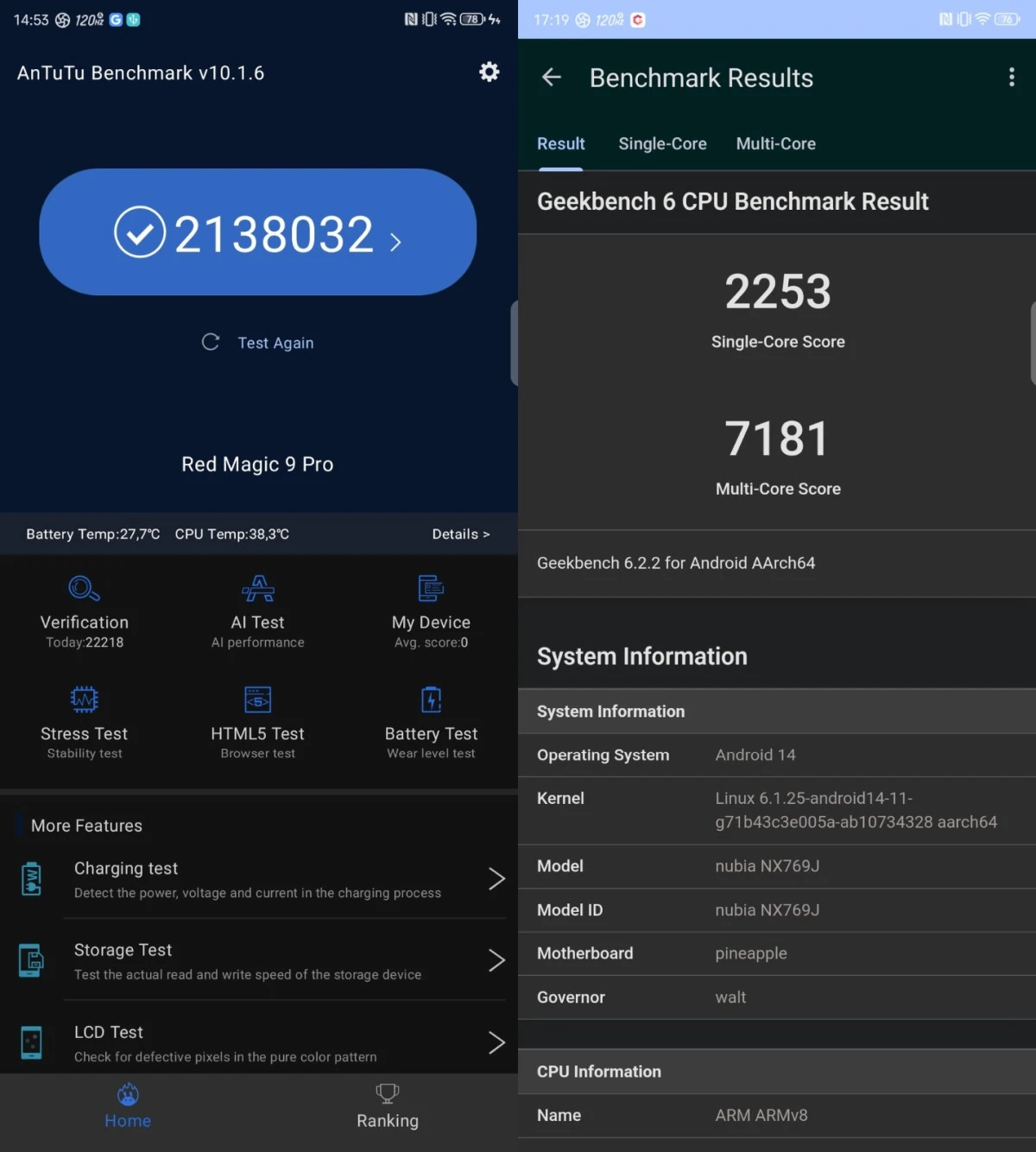Tap System Information large heading

[x=642, y=656]
